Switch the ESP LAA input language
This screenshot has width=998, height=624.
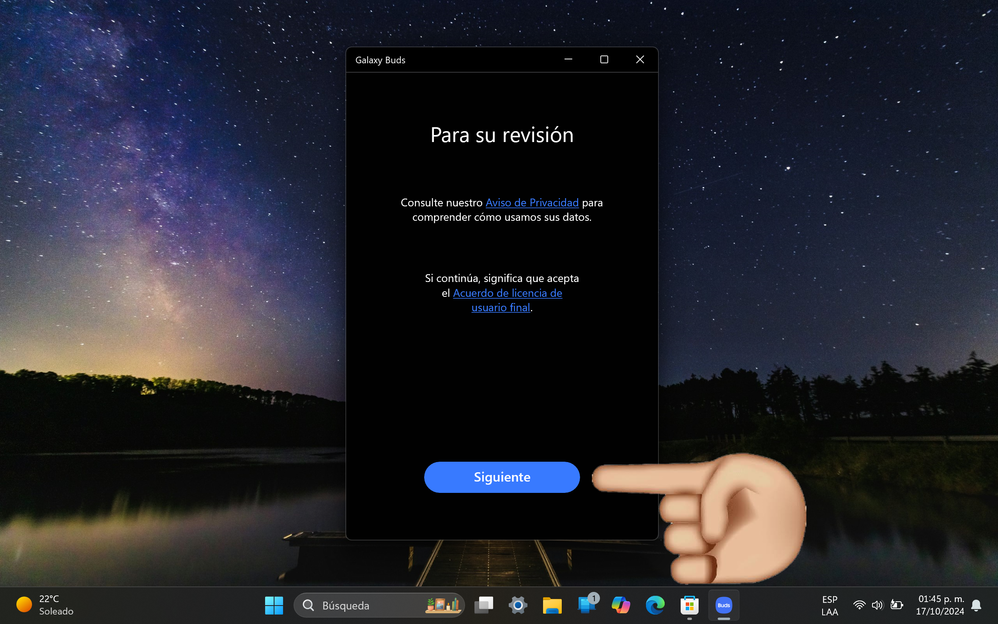point(829,606)
